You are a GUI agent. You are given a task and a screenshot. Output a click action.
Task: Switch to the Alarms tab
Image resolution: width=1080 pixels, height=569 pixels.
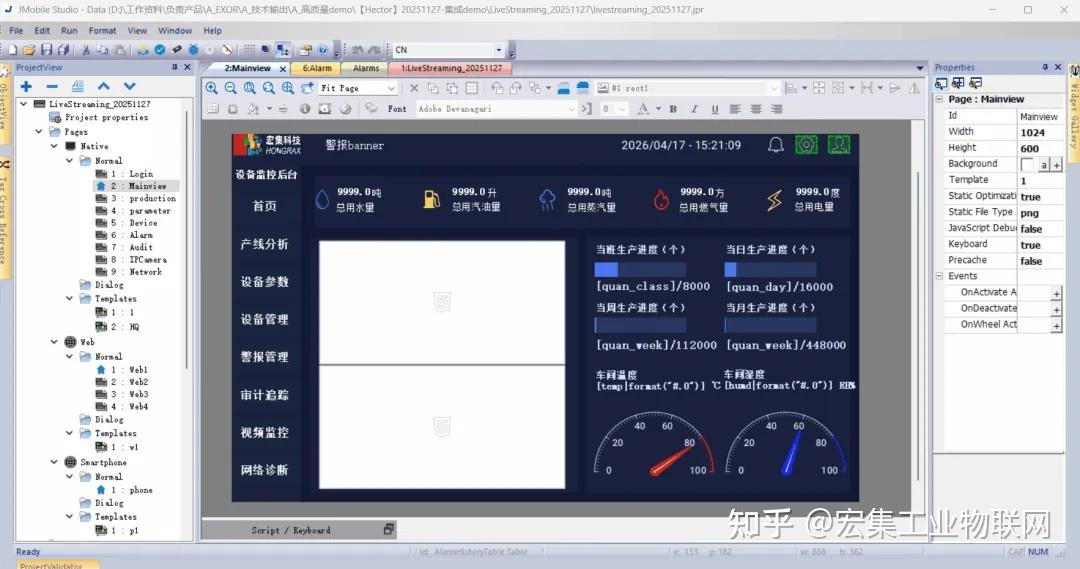tap(366, 68)
